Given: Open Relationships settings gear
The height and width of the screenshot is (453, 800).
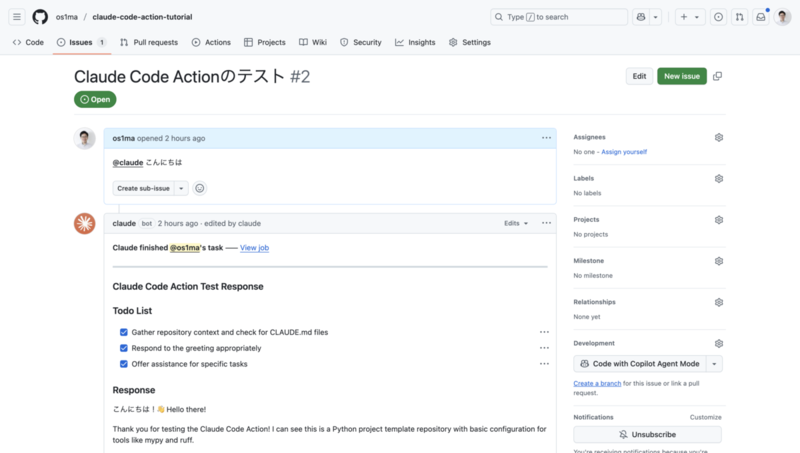Looking at the screenshot, I should (x=719, y=303).
